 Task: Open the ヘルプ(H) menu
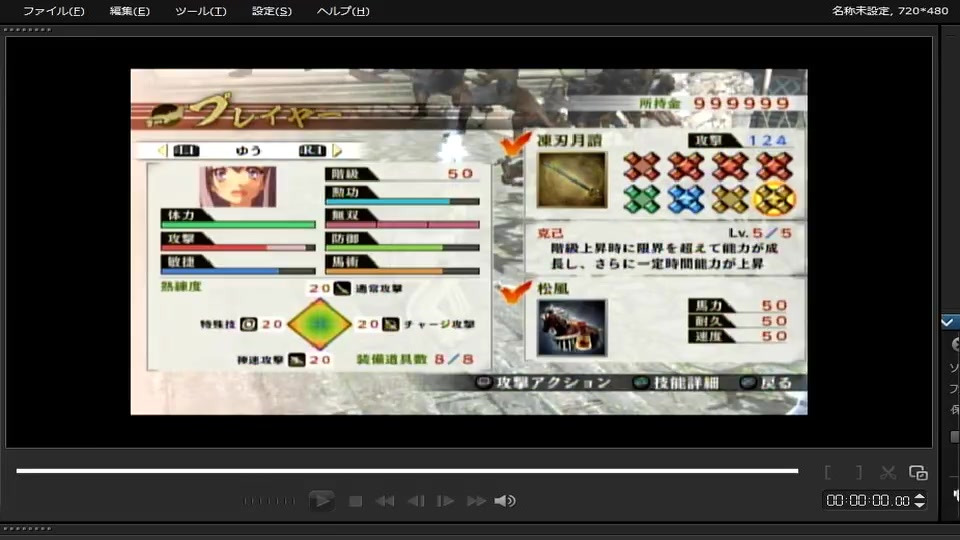343,11
